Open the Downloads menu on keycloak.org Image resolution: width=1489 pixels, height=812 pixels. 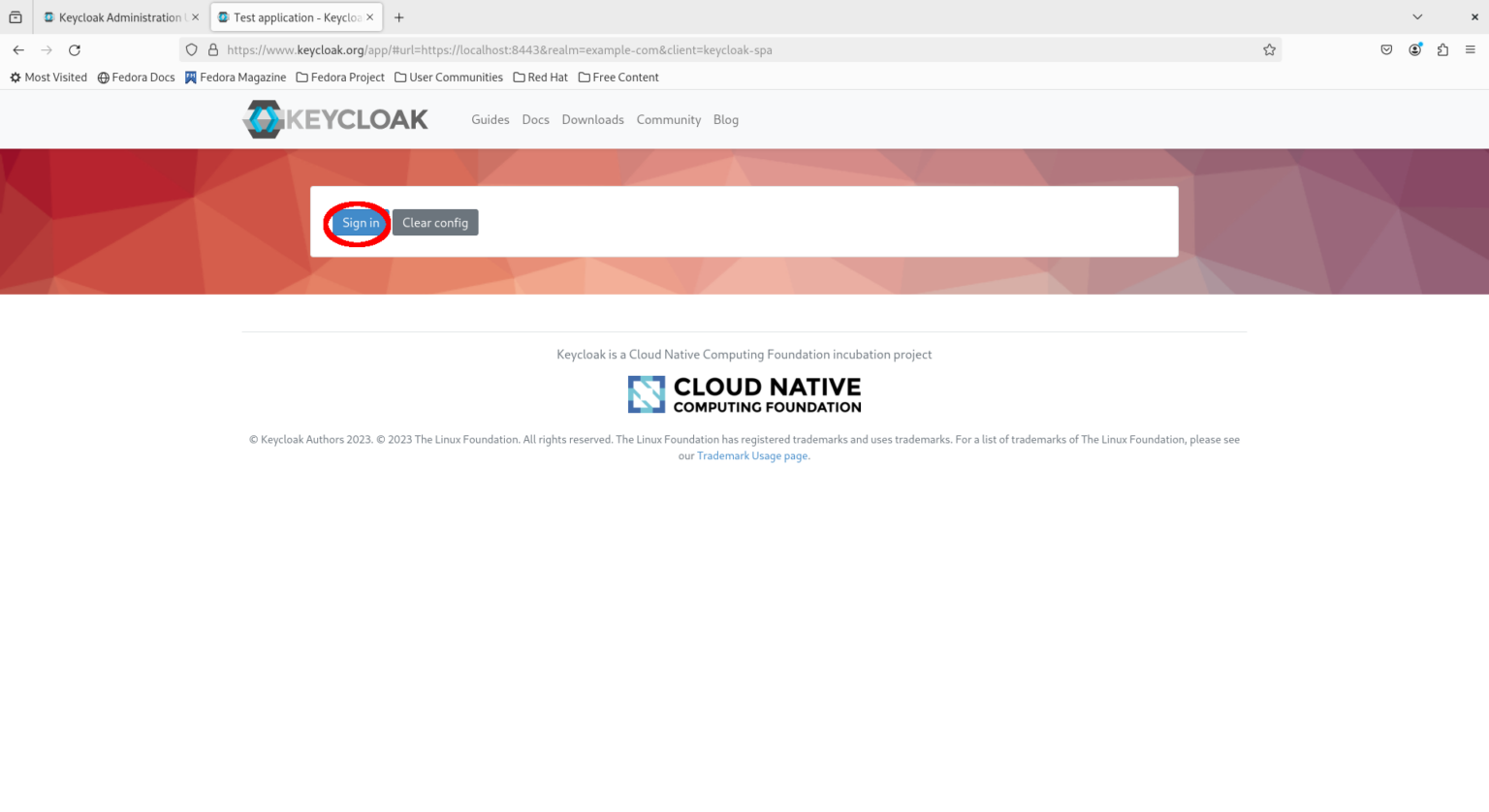coord(592,119)
